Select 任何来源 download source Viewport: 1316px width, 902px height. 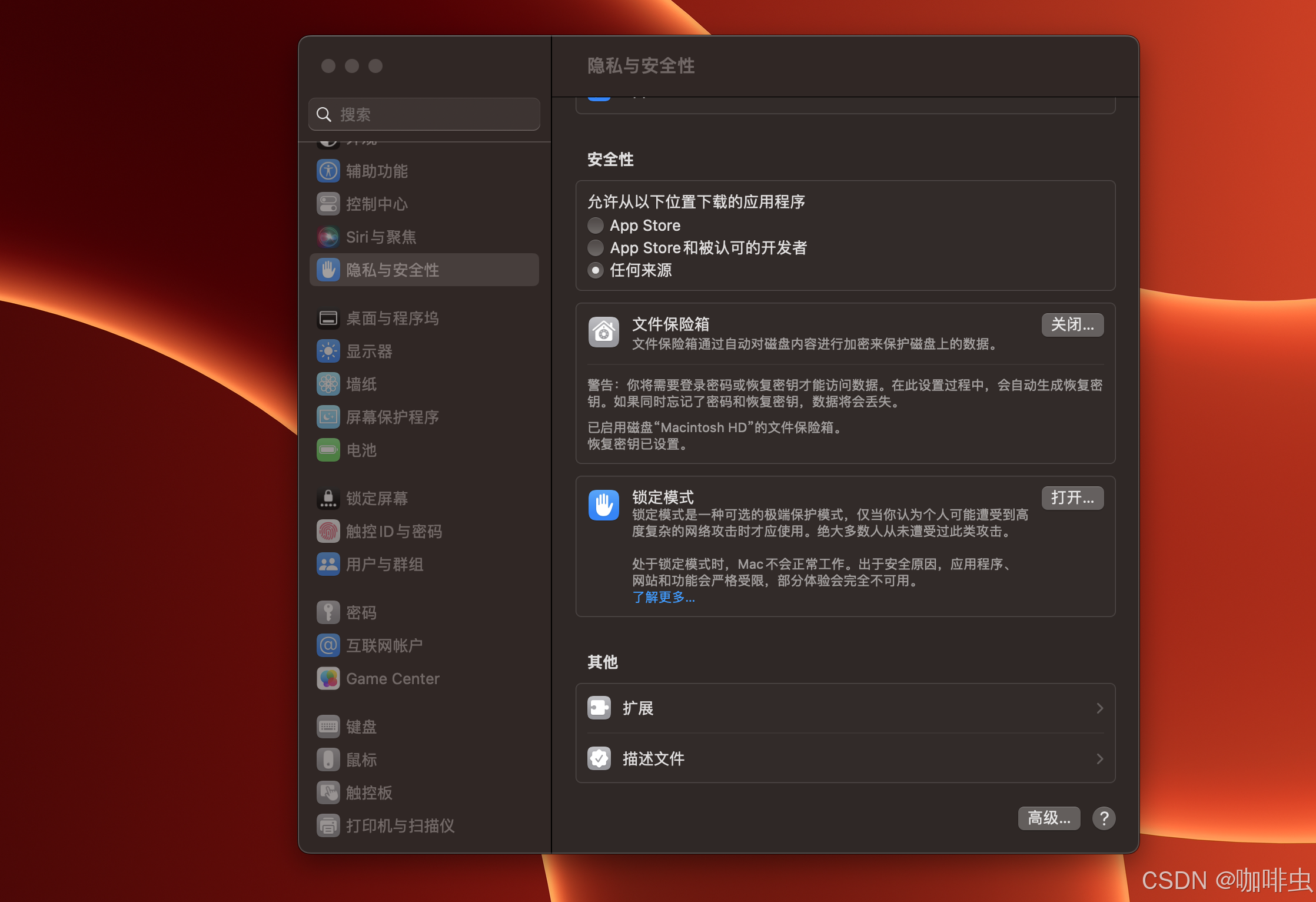[595, 270]
